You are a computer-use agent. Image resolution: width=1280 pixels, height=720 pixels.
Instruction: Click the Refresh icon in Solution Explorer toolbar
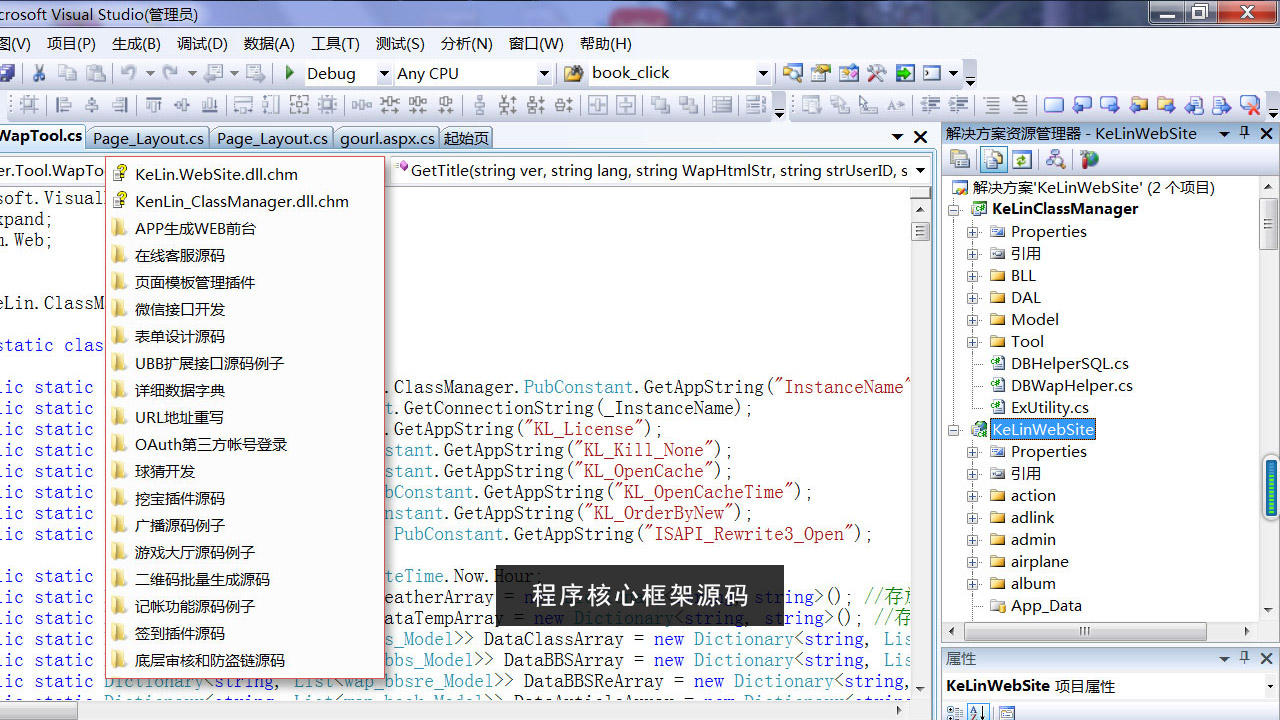tap(1021, 159)
